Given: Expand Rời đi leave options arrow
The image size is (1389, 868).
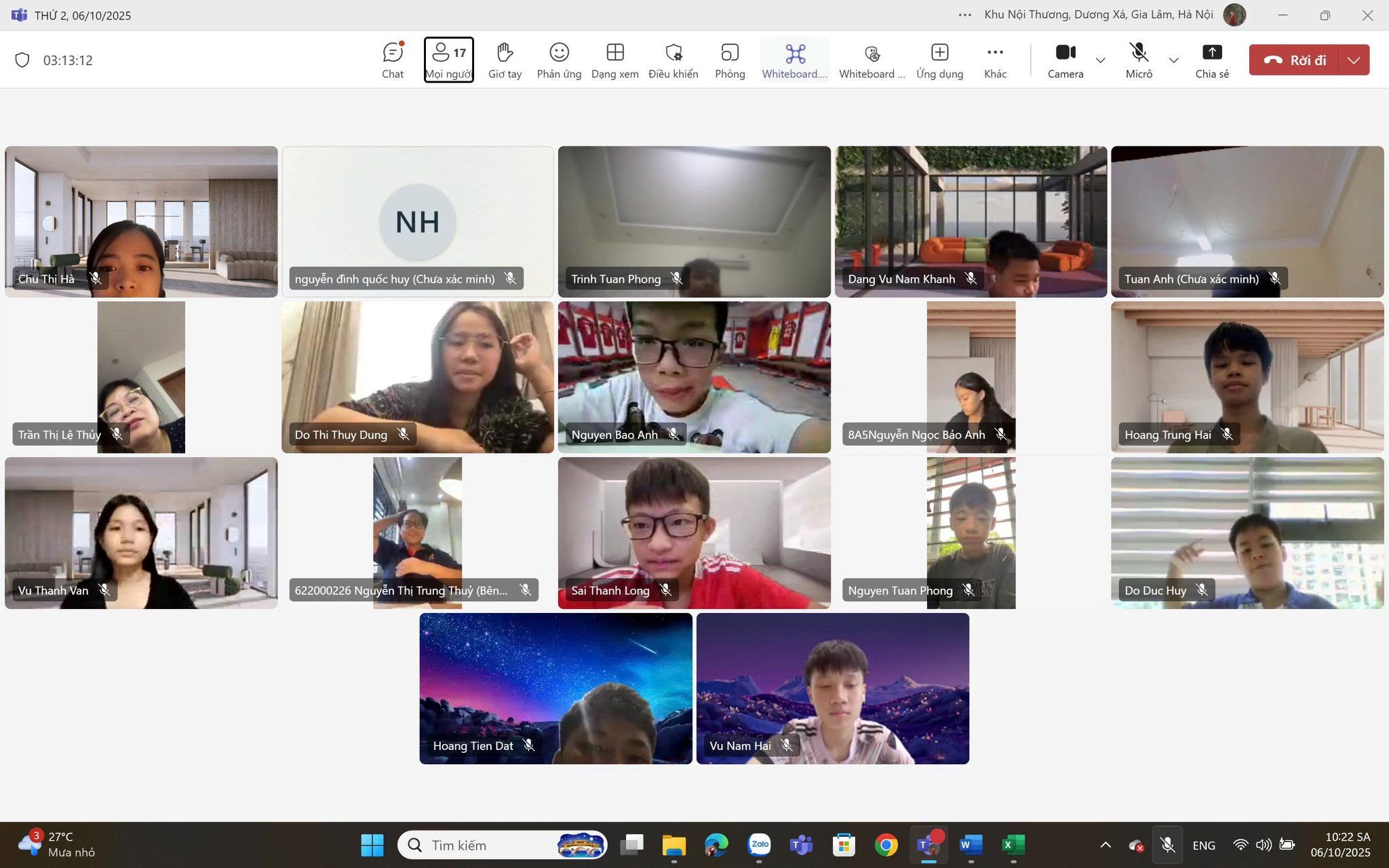Looking at the screenshot, I should (x=1354, y=60).
